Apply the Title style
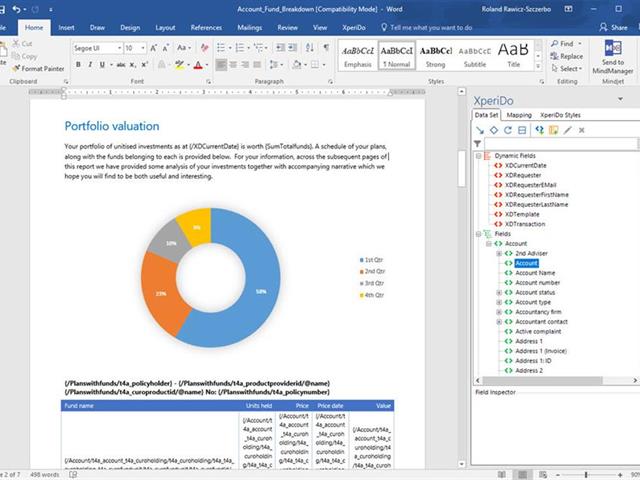This screenshot has height=480, width=640. click(x=513, y=56)
